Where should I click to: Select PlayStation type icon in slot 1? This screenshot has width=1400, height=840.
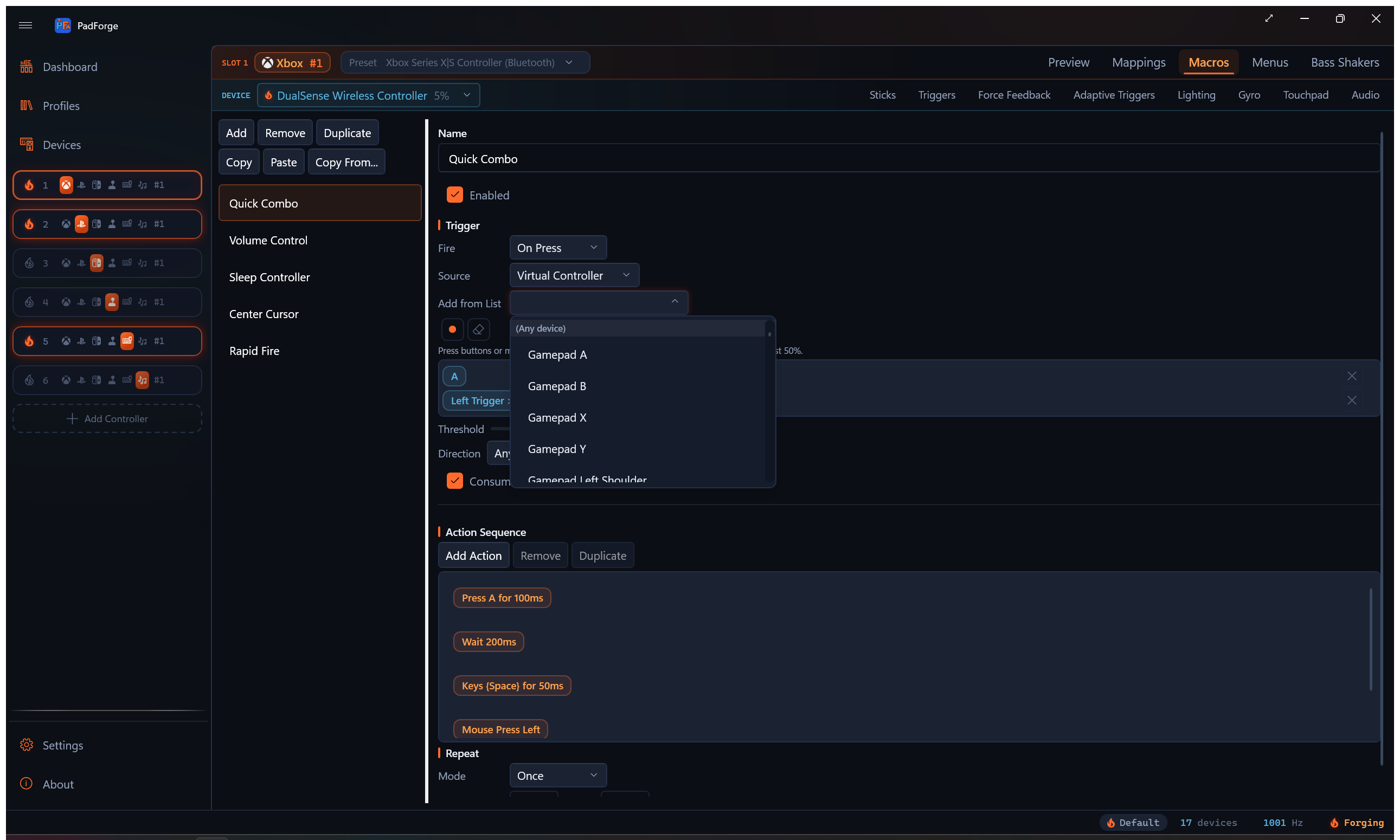click(x=81, y=185)
